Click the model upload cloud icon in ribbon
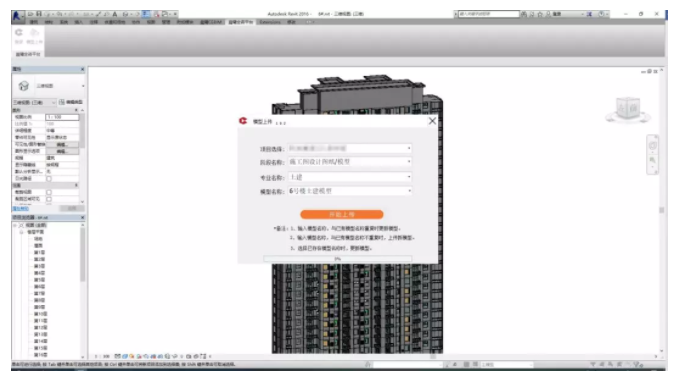The image size is (678, 377). click(x=35, y=32)
